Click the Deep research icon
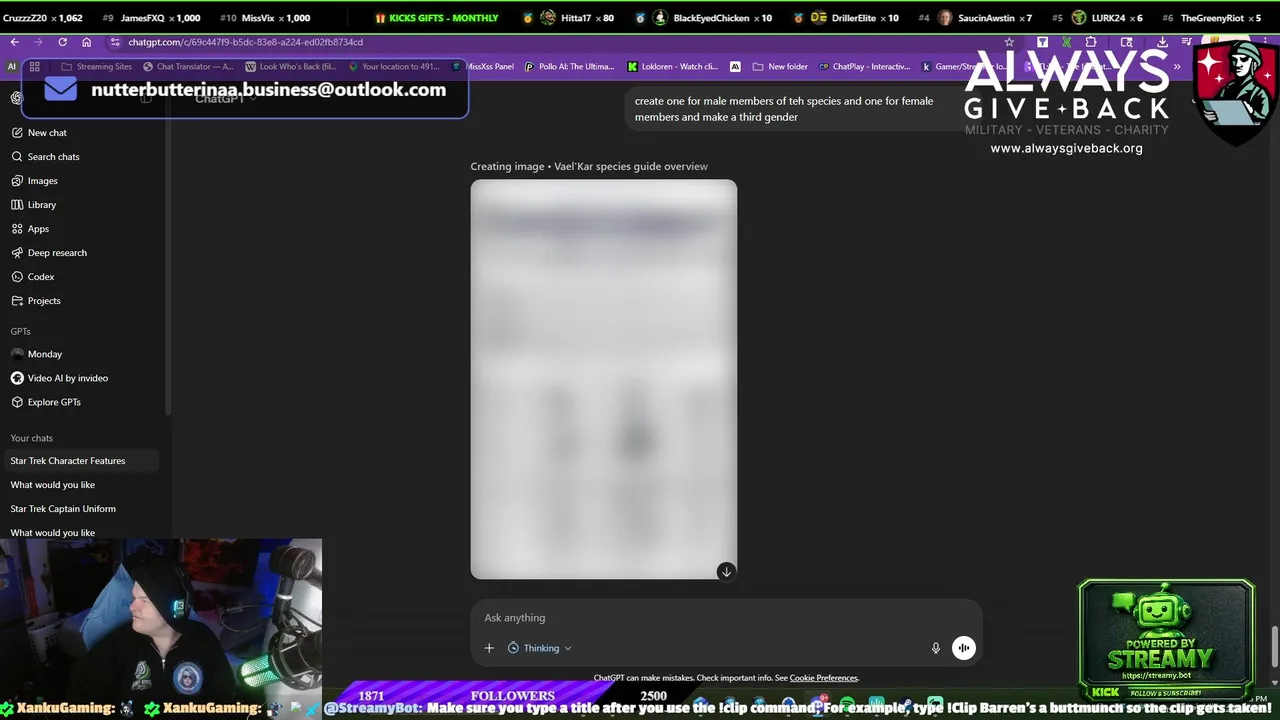The image size is (1280, 720). (17, 252)
